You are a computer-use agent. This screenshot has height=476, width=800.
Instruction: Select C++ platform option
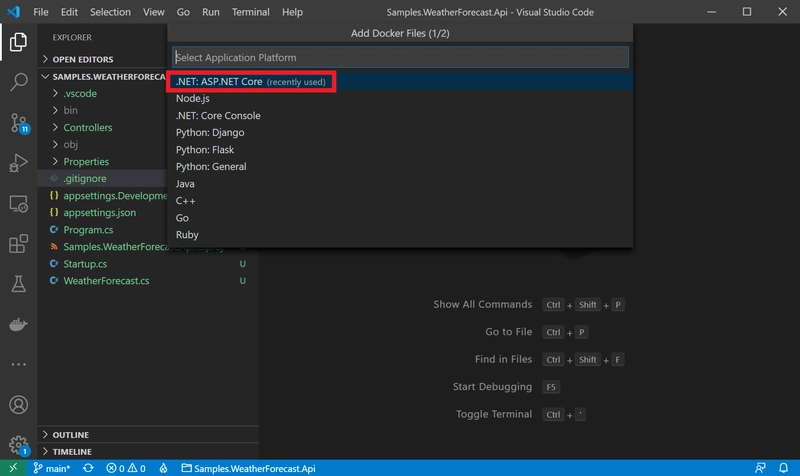tap(400, 201)
